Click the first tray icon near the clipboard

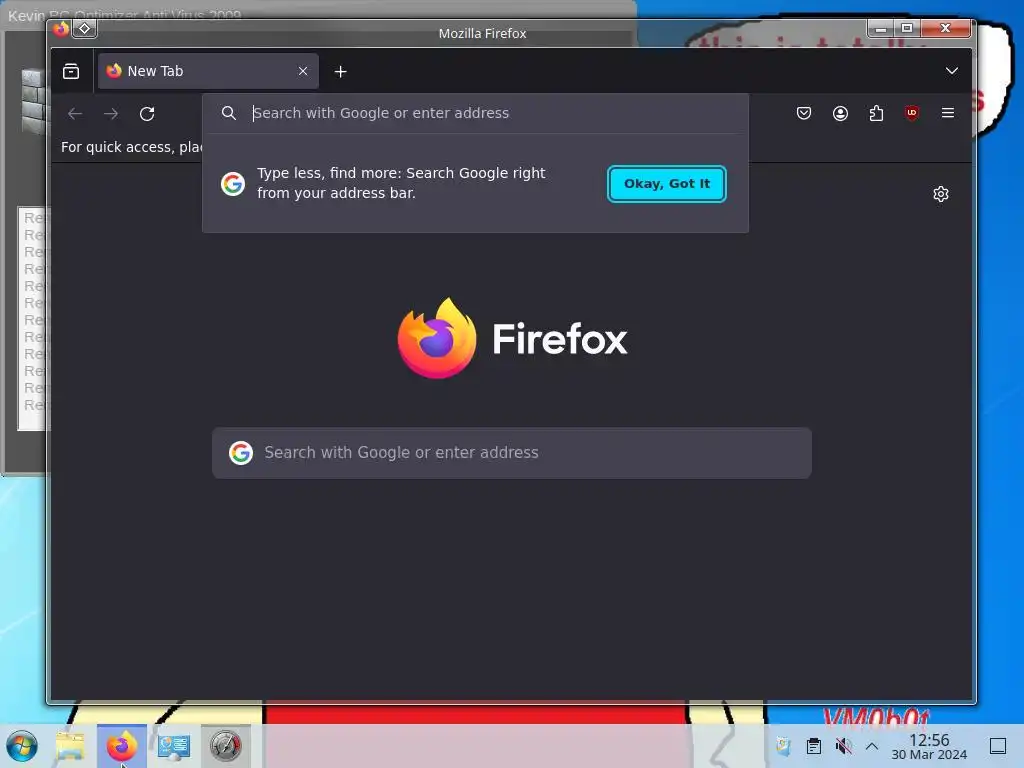point(783,746)
